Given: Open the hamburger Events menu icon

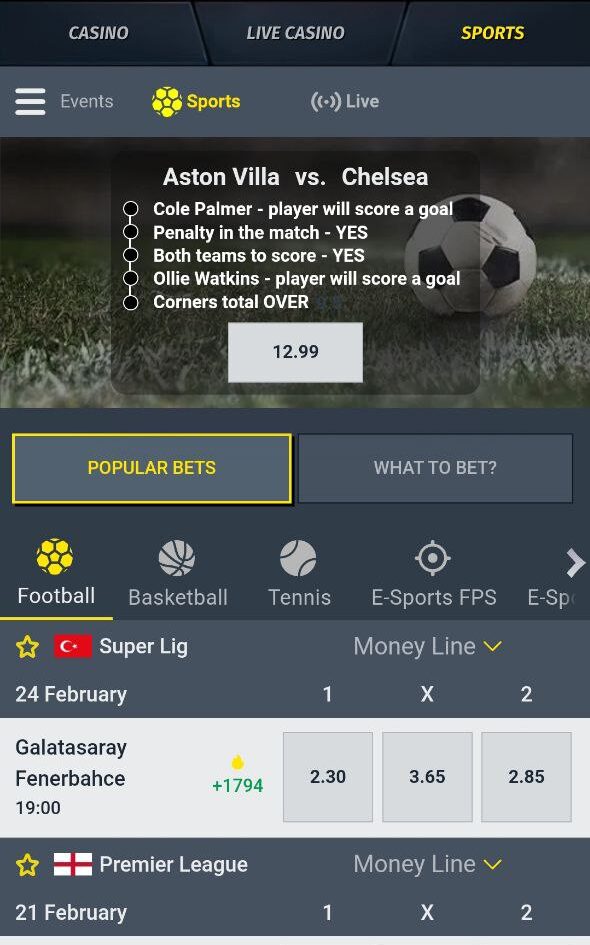Looking at the screenshot, I should (30, 101).
